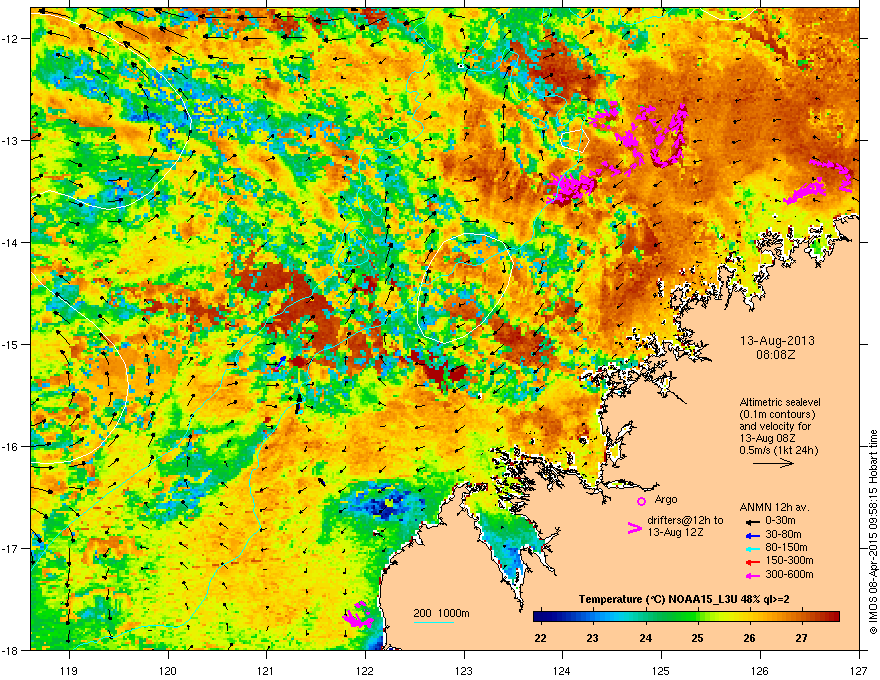Click the green section of colorbar above 24
The width and height of the screenshot is (880, 680).
point(646,617)
